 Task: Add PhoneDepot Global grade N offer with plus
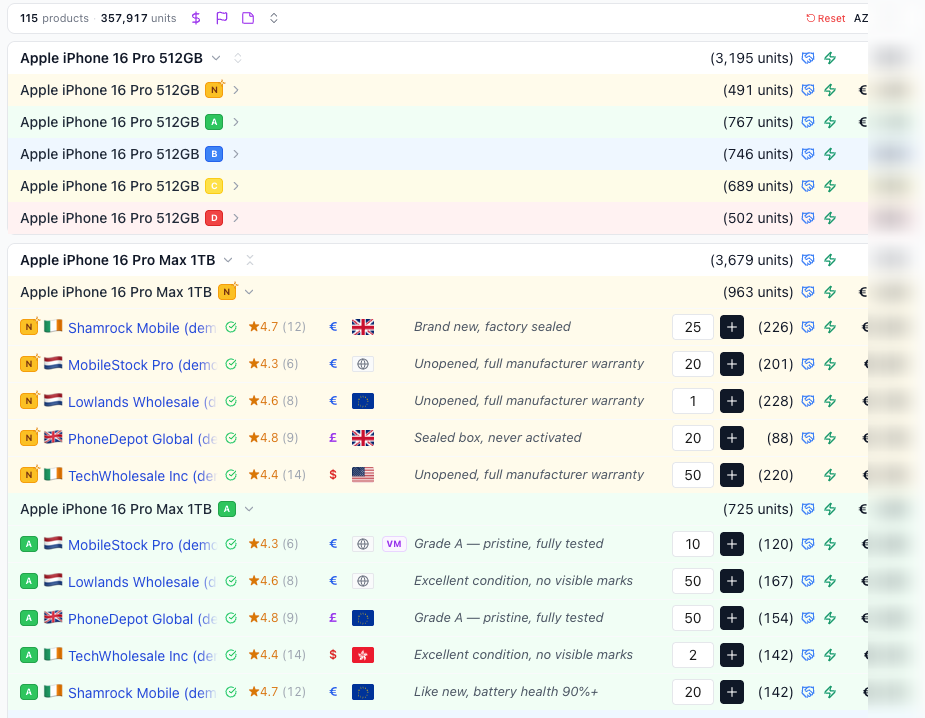(732, 438)
